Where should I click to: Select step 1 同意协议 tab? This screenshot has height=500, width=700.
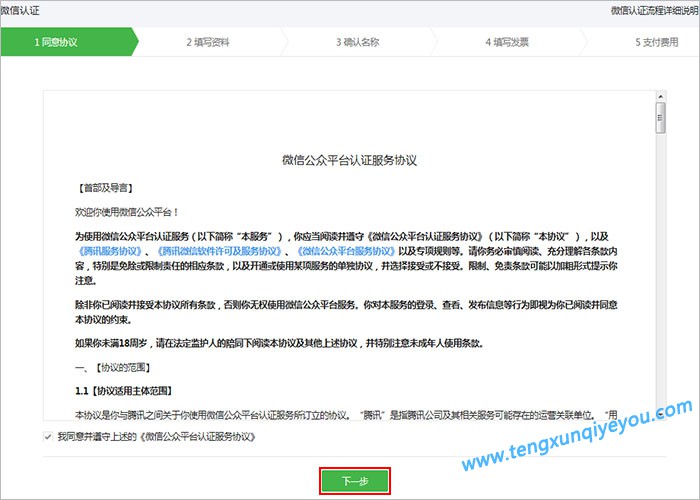coord(67,42)
